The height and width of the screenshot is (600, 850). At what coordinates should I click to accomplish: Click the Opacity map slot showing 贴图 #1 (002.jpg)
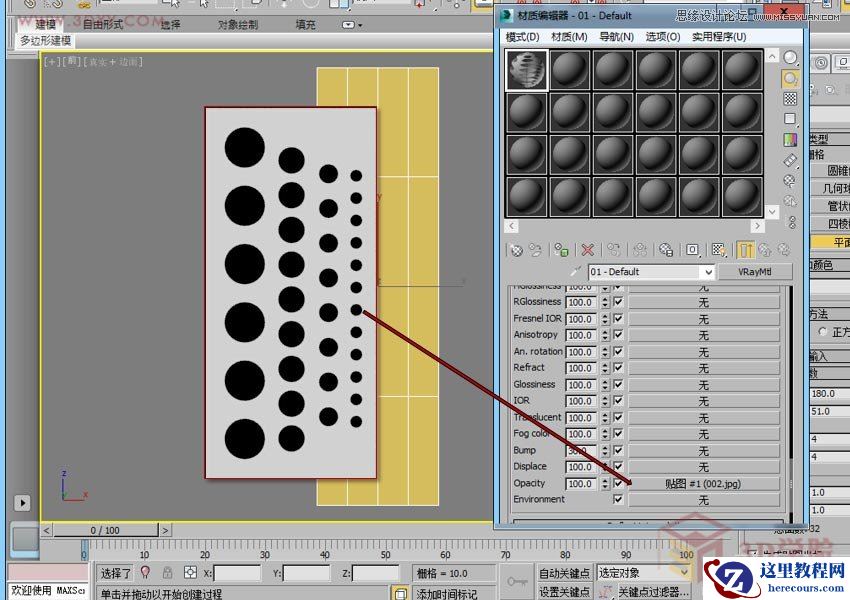702,483
